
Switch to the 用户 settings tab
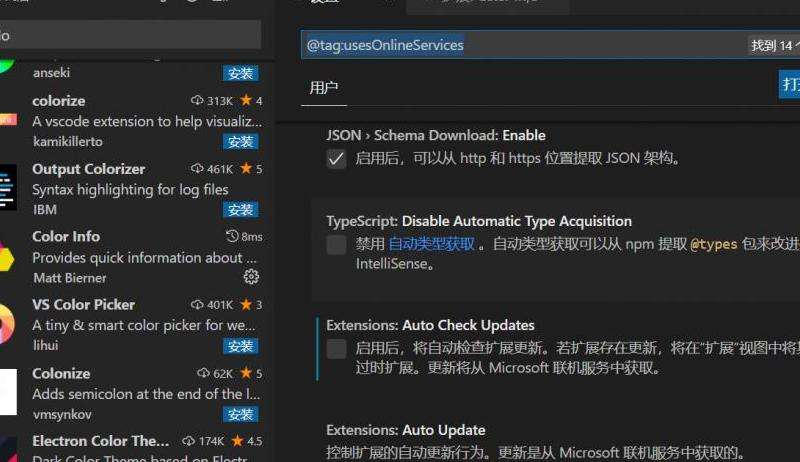[323, 88]
